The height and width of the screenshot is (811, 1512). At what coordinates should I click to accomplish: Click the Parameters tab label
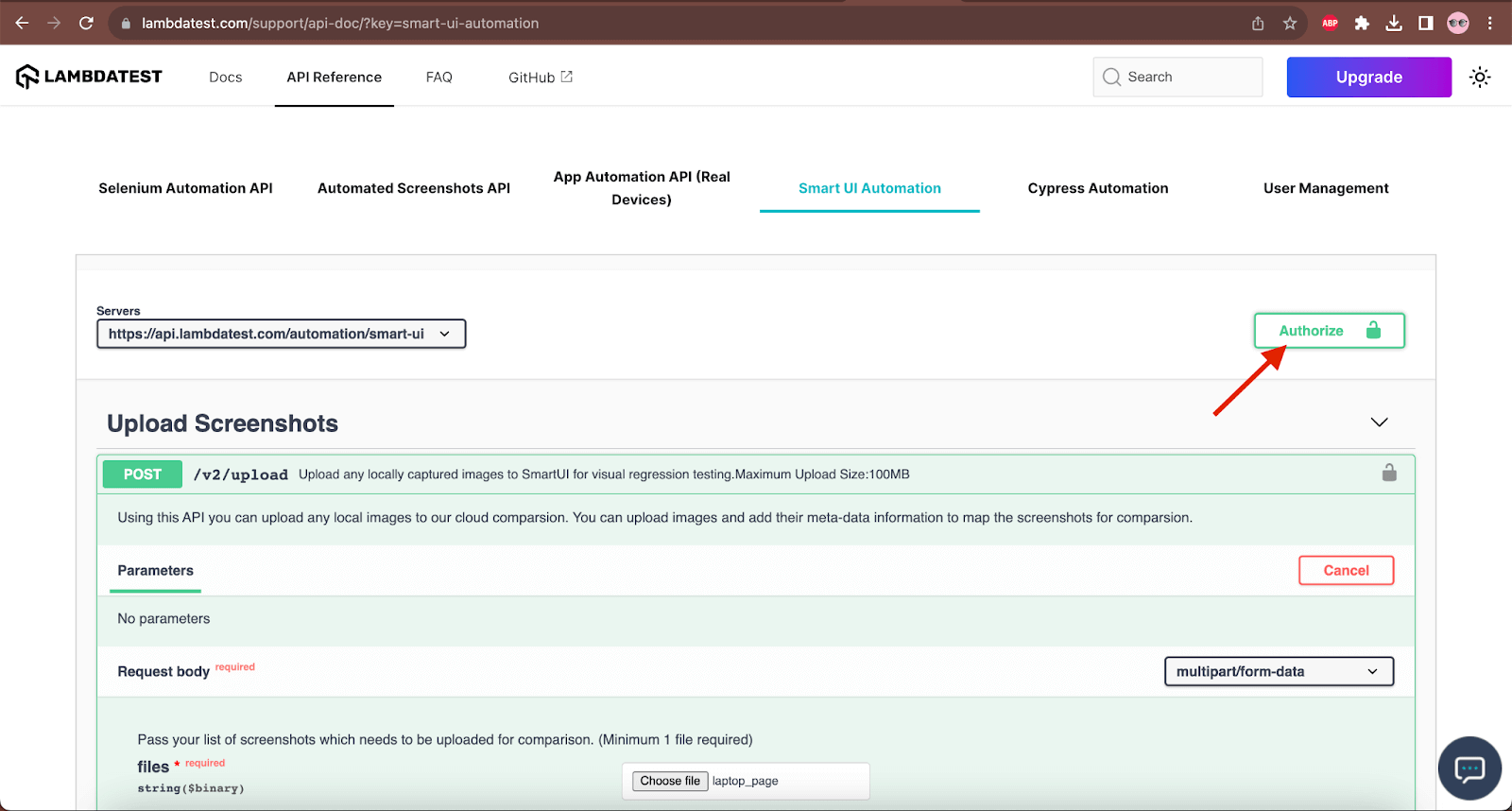point(155,571)
